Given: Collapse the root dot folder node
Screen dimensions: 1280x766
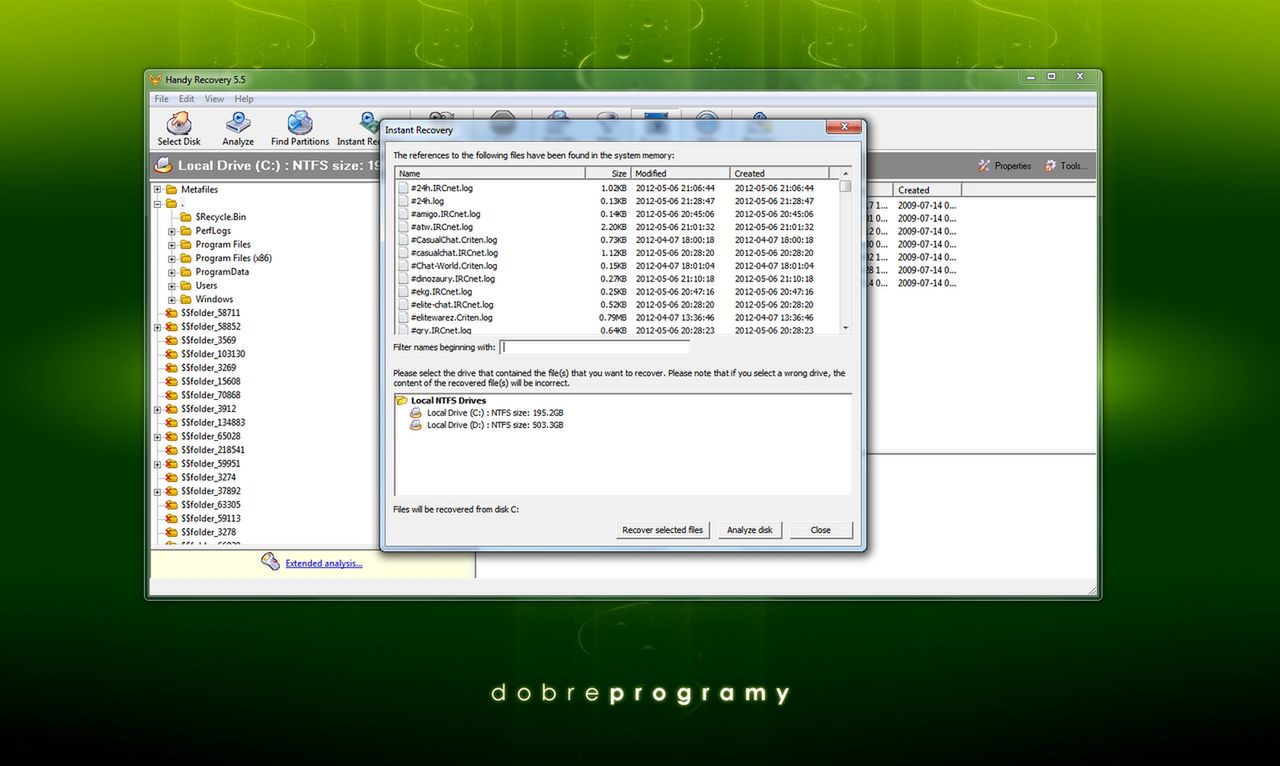Looking at the screenshot, I should 157,204.
